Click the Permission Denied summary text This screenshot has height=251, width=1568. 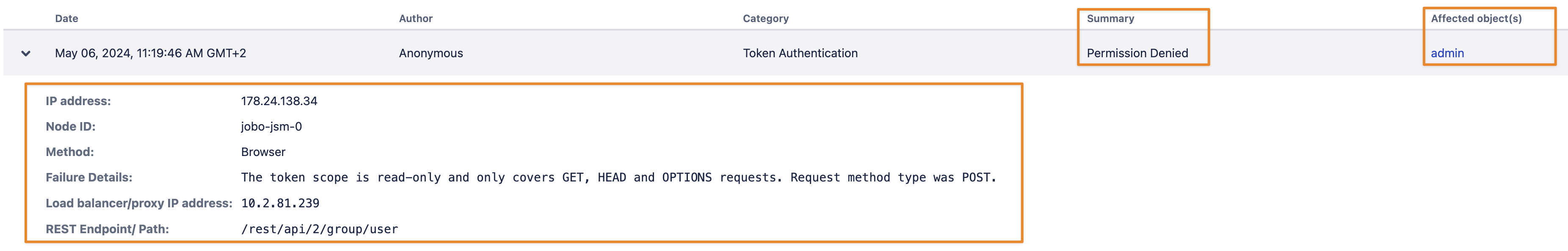(x=1137, y=53)
